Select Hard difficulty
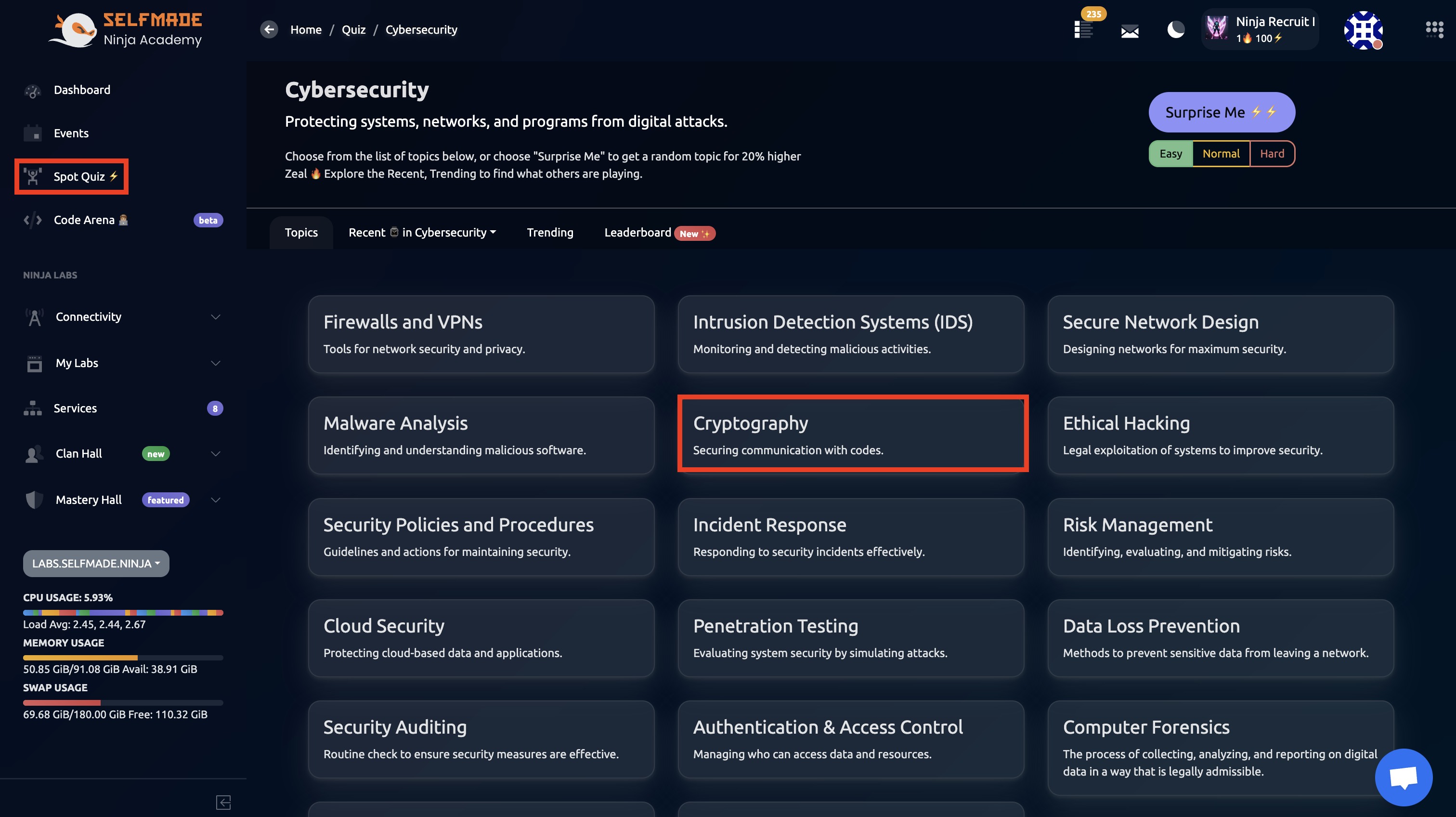 coord(1272,154)
